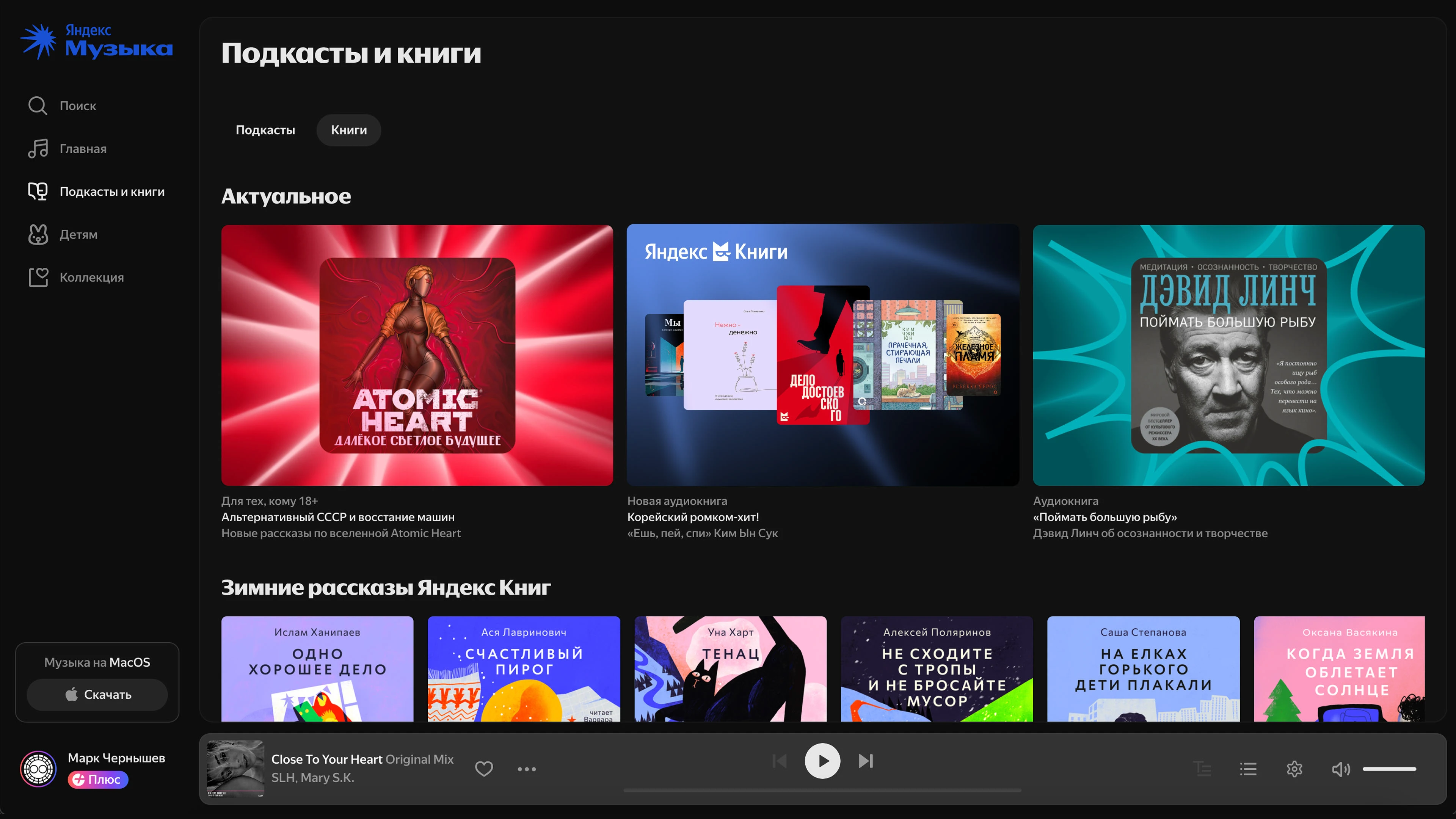The height and width of the screenshot is (819, 1456).
Task: Open Поиск via the magnifier icon
Action: (38, 106)
